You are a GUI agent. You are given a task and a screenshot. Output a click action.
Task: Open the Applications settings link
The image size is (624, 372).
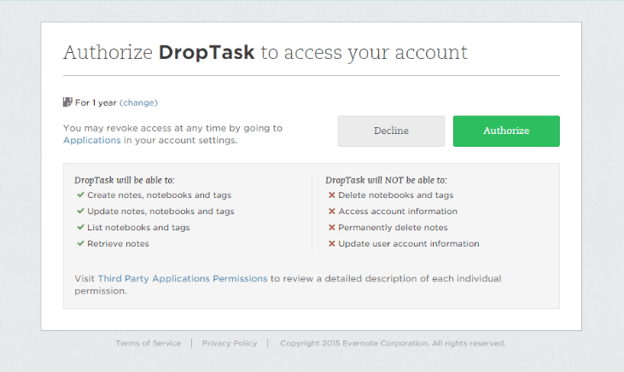[92, 140]
